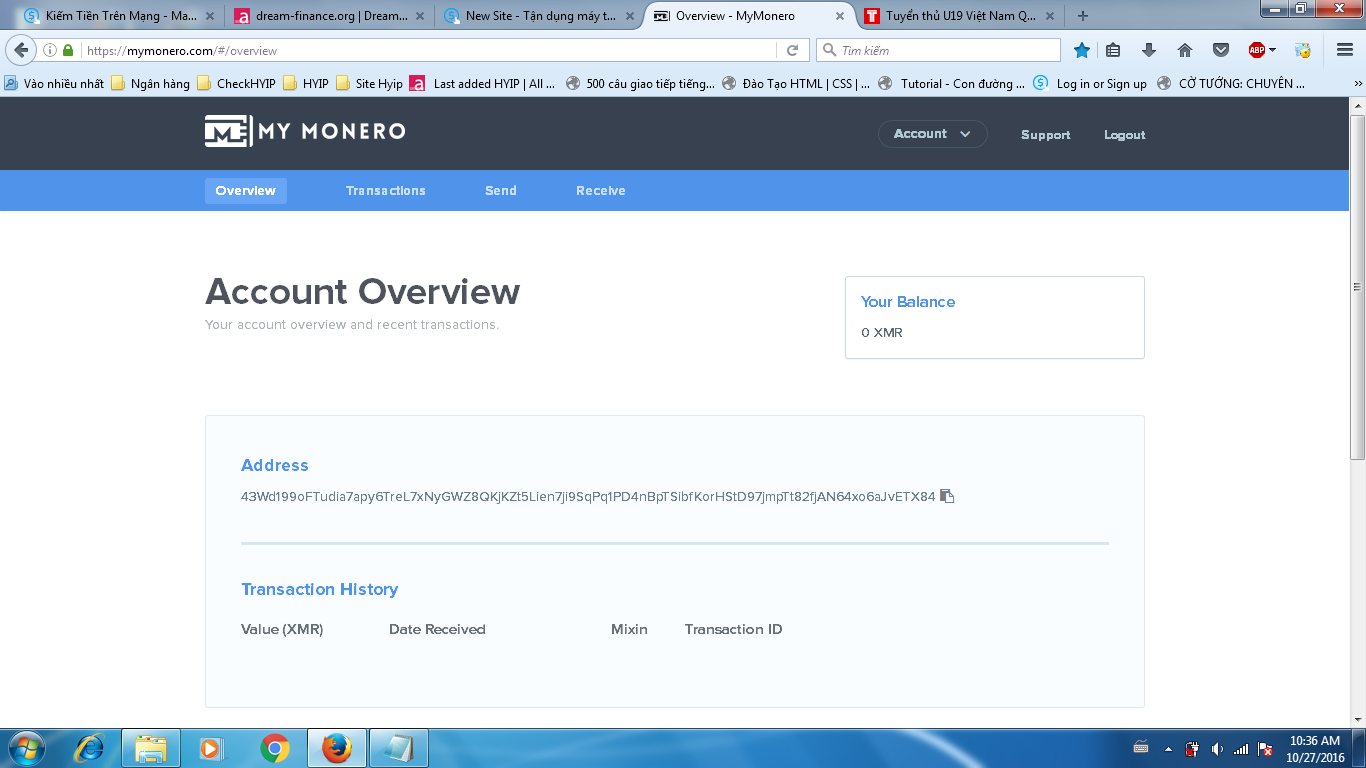Launch Internet Explorer from the taskbar

pos(90,748)
